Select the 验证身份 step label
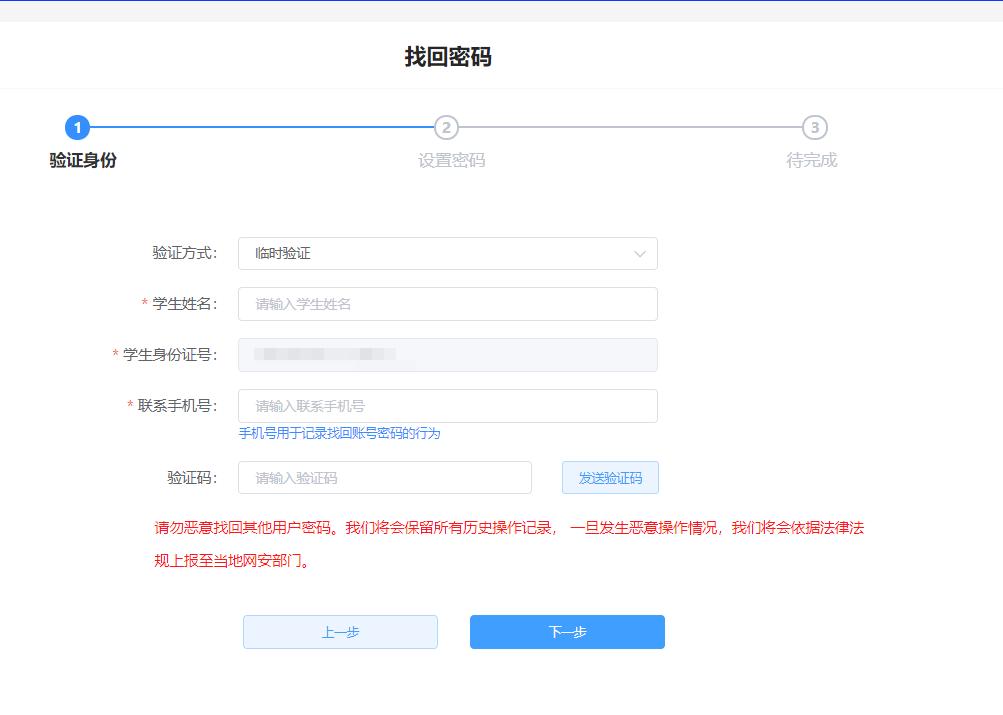This screenshot has height=715, width=1003. (83, 160)
